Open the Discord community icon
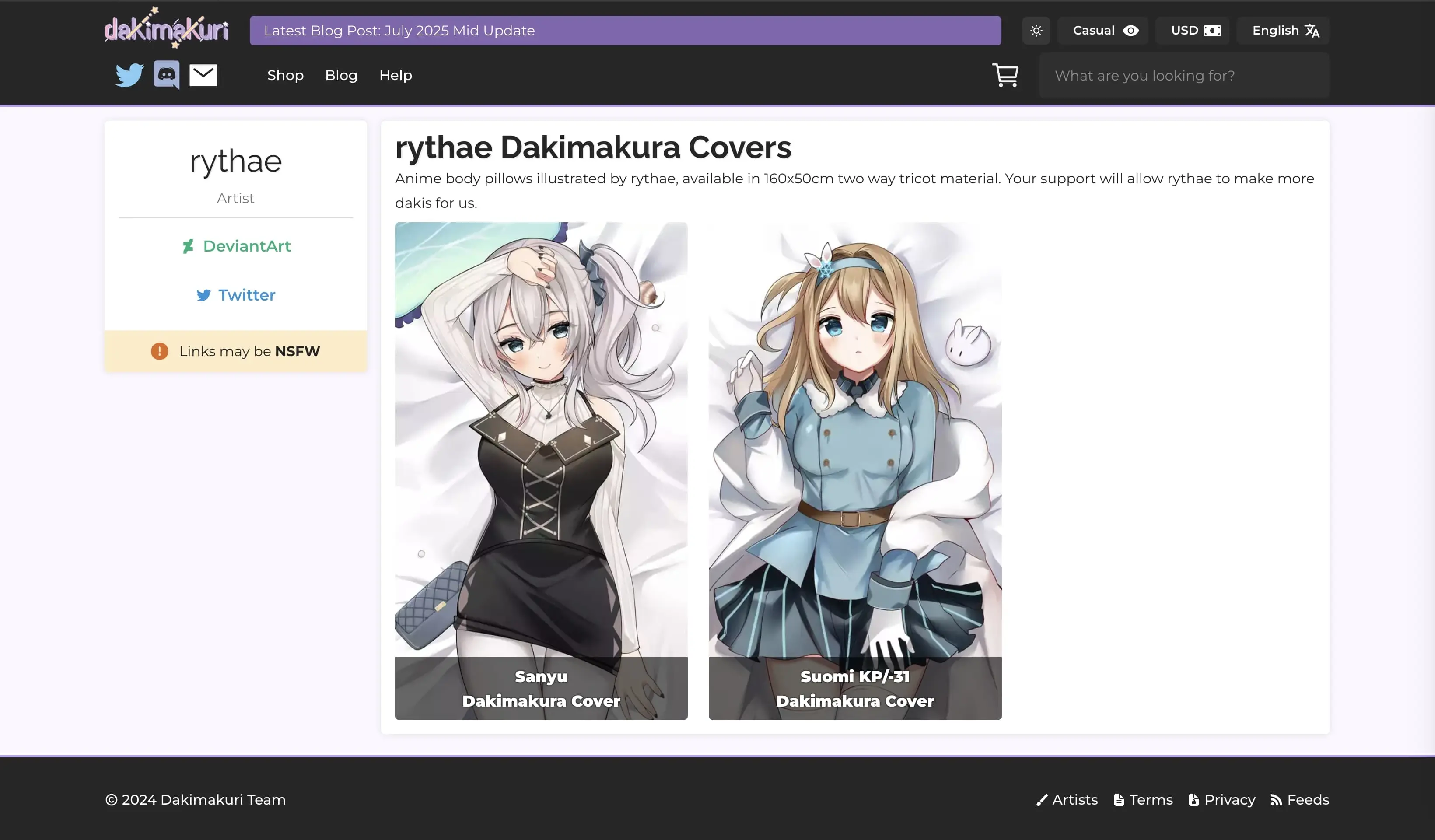This screenshot has width=1435, height=840. click(x=166, y=75)
